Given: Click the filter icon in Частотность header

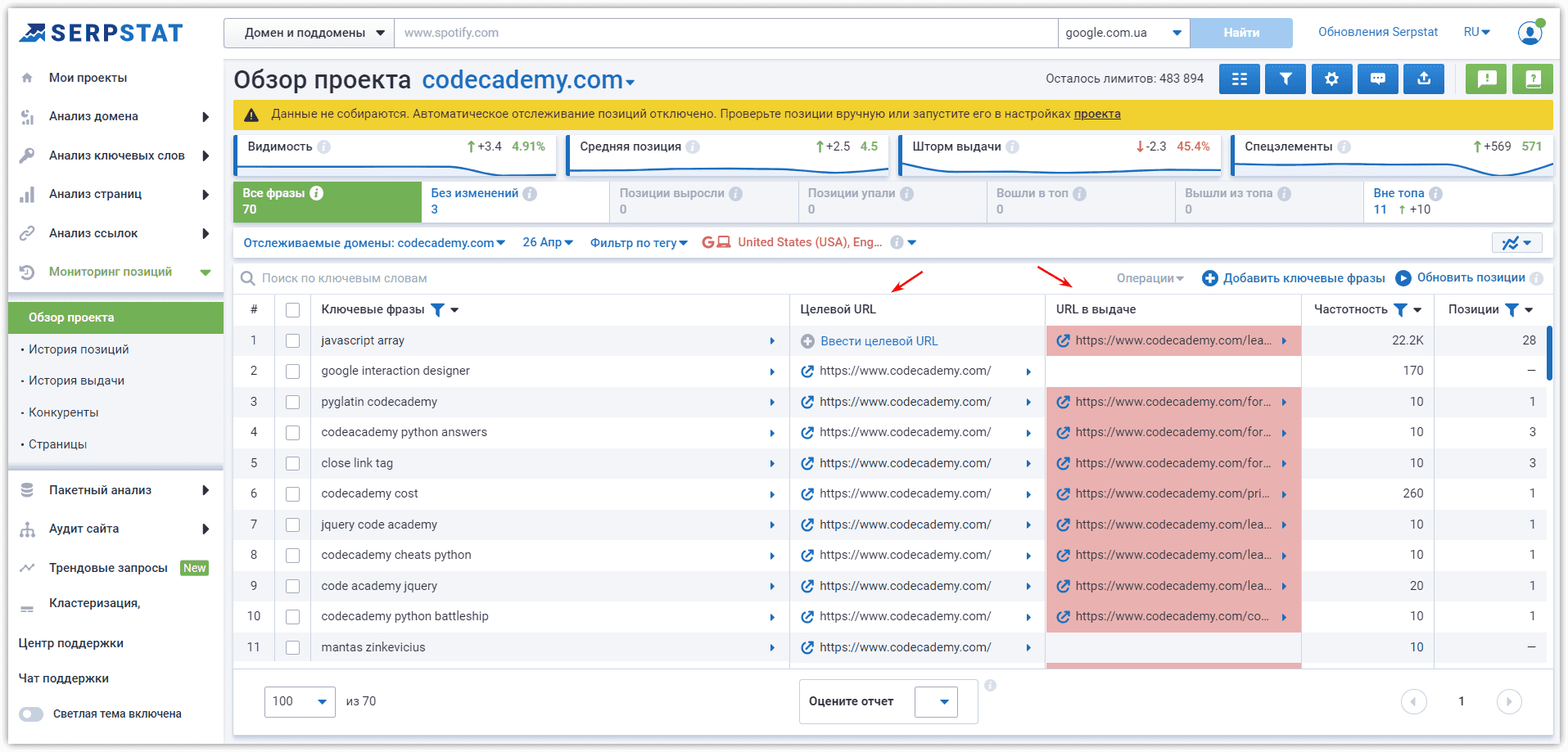Looking at the screenshot, I should point(1401,310).
